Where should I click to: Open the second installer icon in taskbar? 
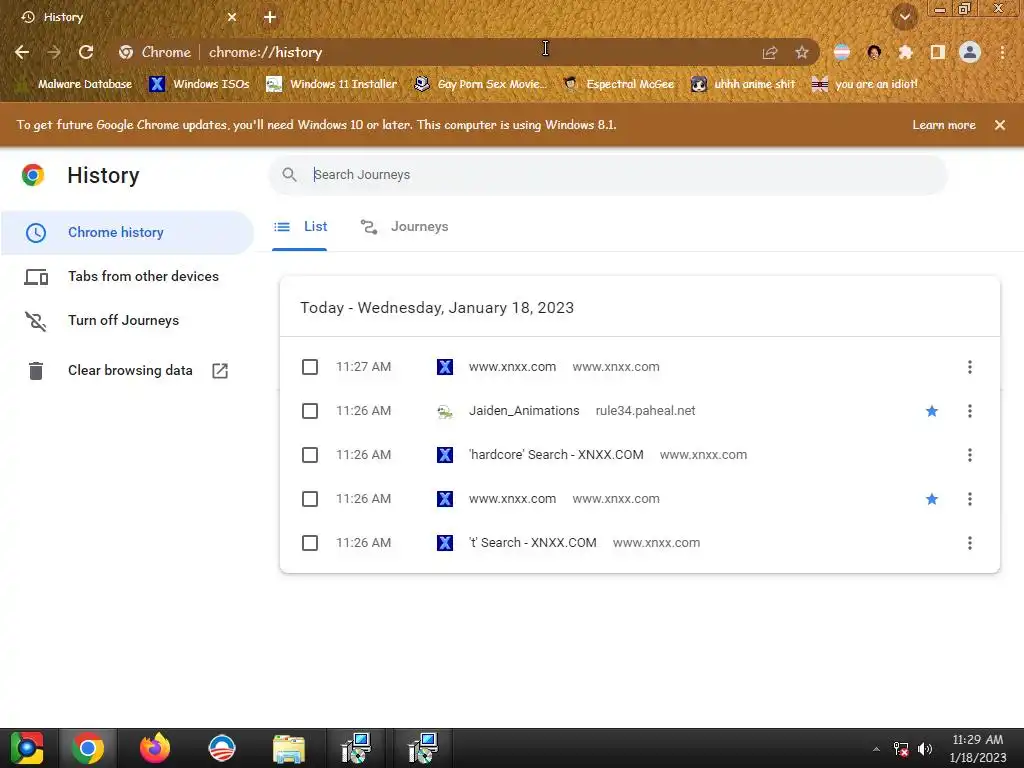[423, 748]
